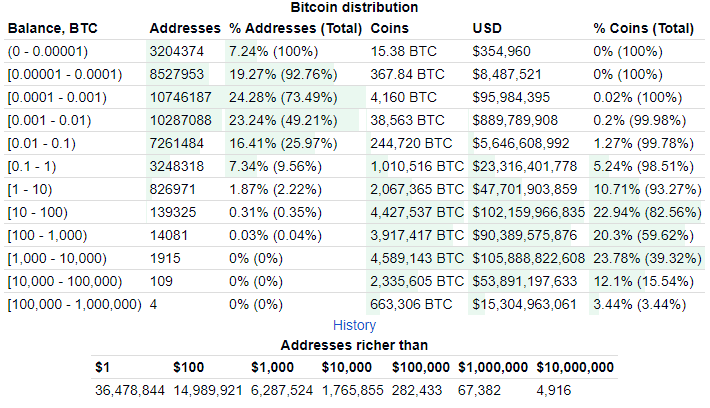Screen dimensions: 710x408
Task: Click the '24.28% (73.49%)' cell
Action: coord(283,97)
